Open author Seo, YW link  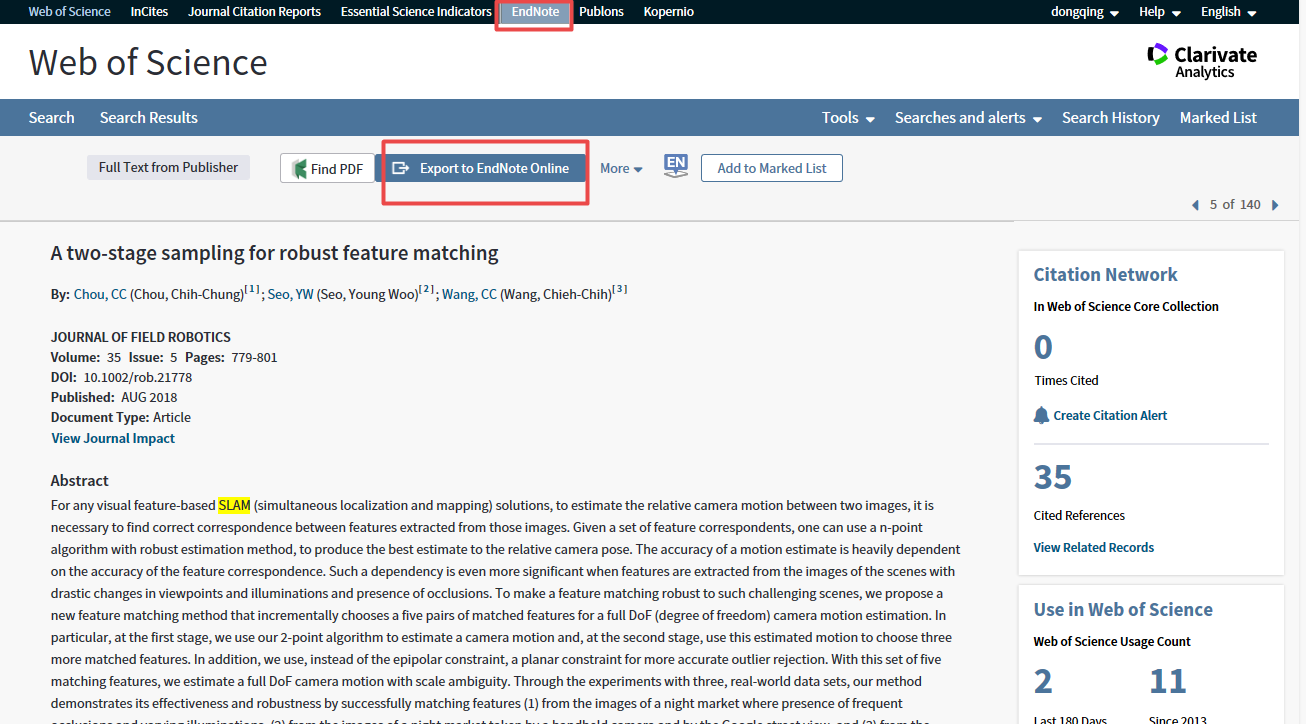click(291, 294)
